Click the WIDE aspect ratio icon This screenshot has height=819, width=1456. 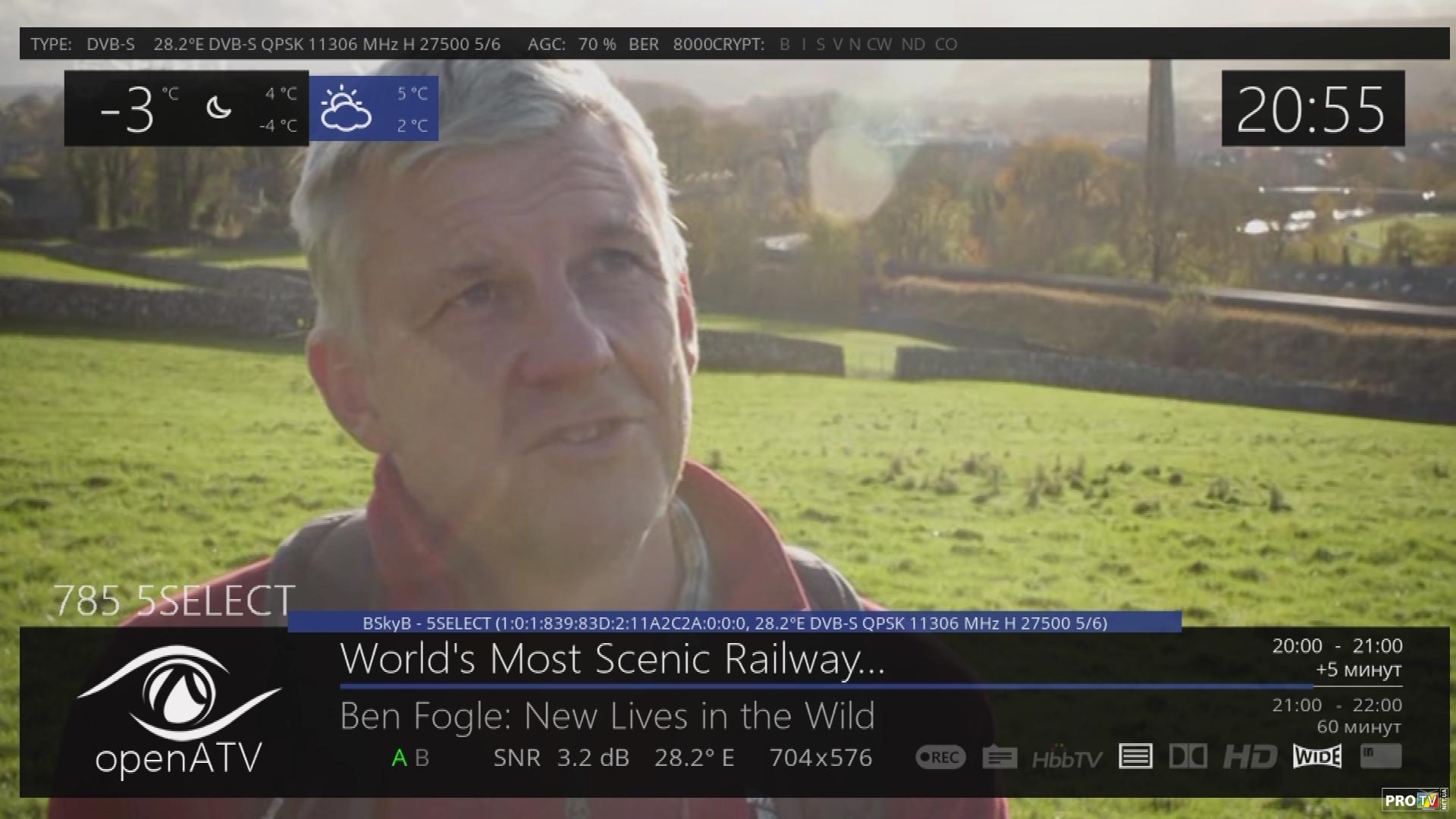coord(1317,756)
